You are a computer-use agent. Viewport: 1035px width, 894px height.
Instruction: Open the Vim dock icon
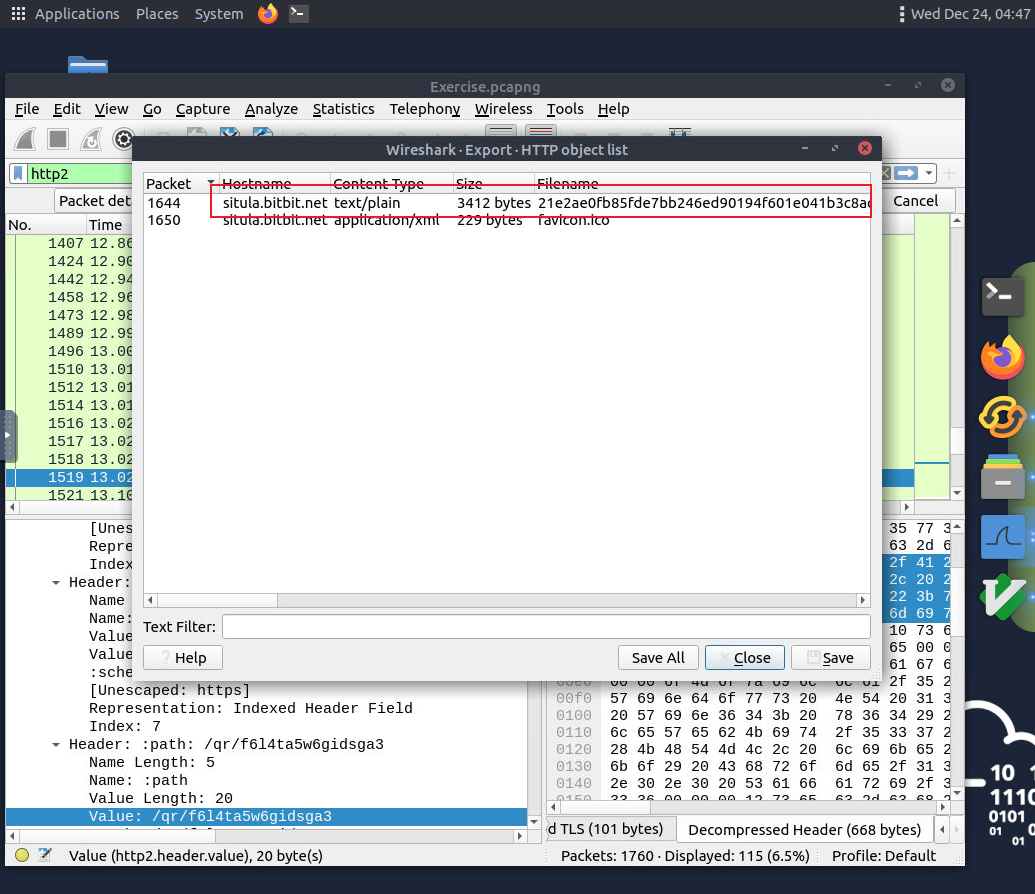[1002, 597]
